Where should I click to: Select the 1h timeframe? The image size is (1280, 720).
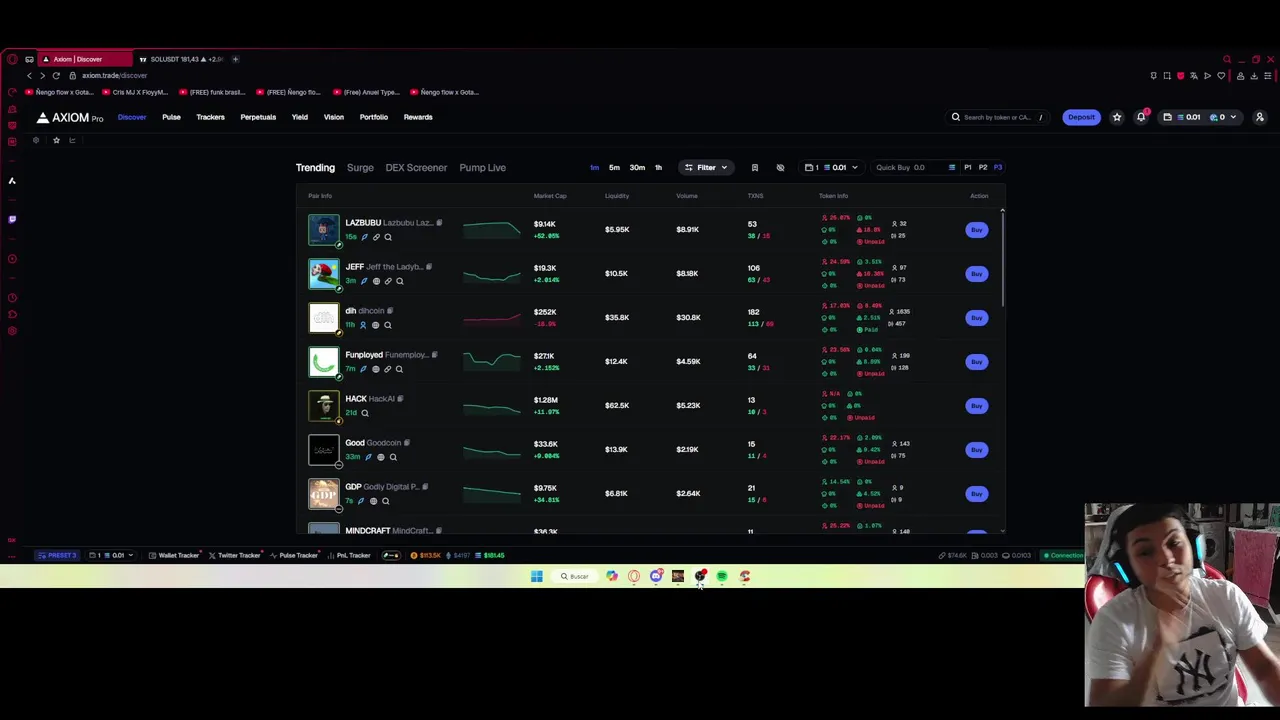(658, 167)
